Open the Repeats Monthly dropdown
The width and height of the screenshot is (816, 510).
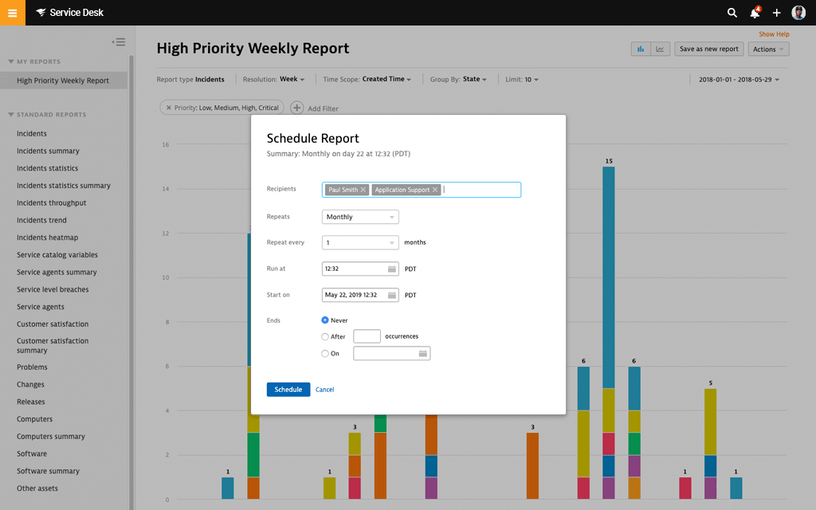[360, 216]
